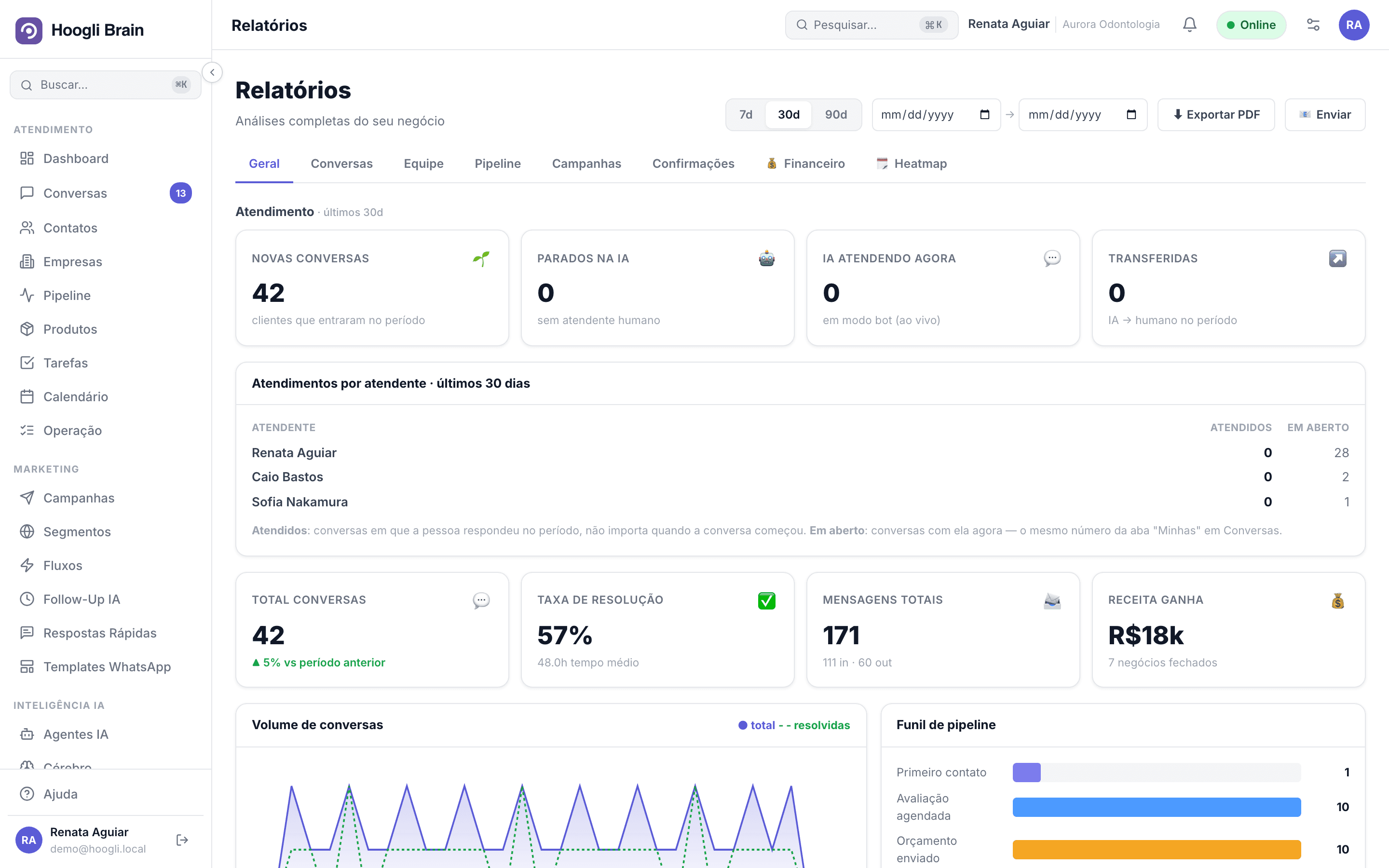Go to Fluxos in the sidebar
1389x868 pixels.
[106, 566]
